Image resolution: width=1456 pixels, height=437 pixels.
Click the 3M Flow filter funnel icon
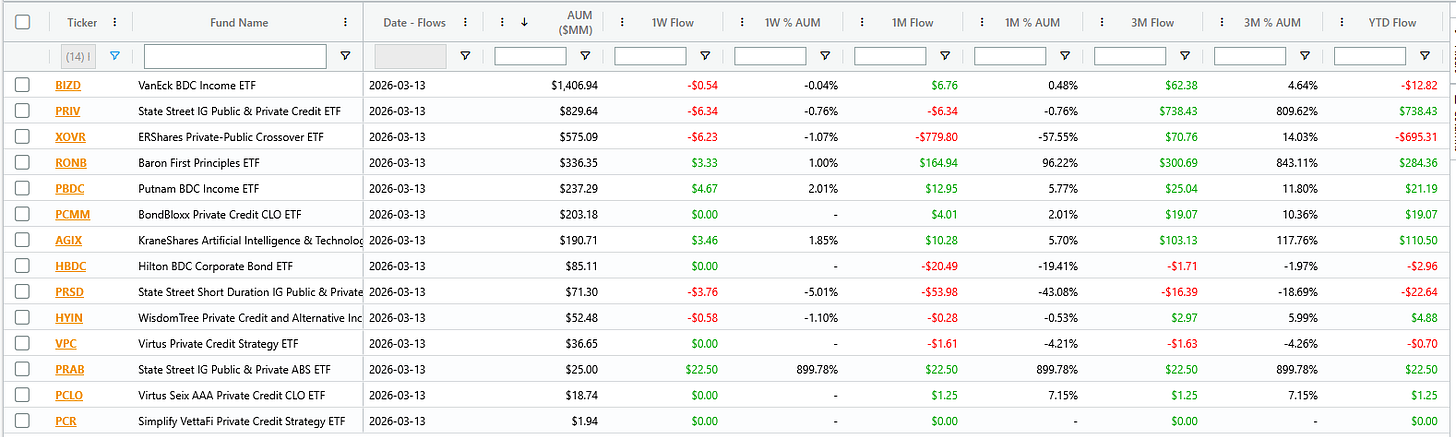click(1185, 56)
